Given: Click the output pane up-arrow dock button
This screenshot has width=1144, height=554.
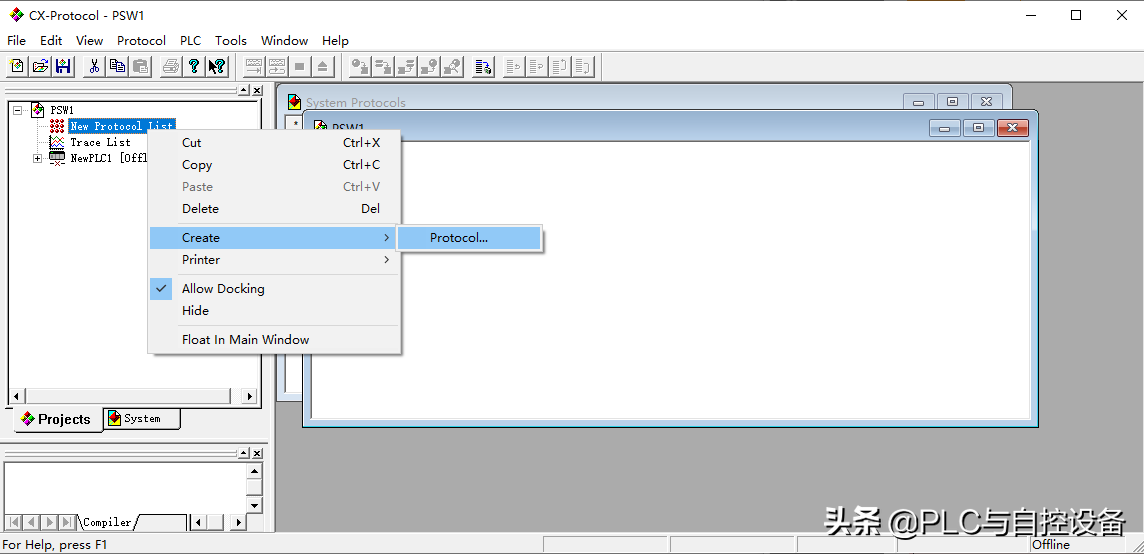Looking at the screenshot, I should pyautogui.click(x=244, y=453).
